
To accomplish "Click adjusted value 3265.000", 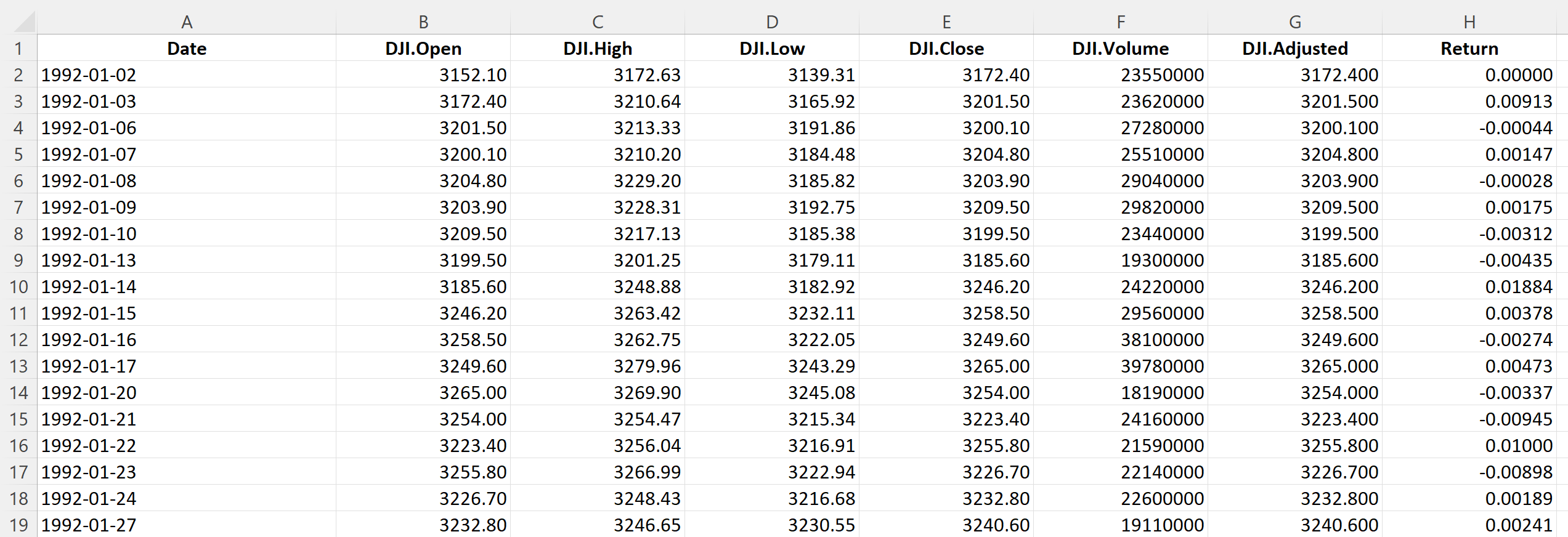I will [x=1295, y=366].
